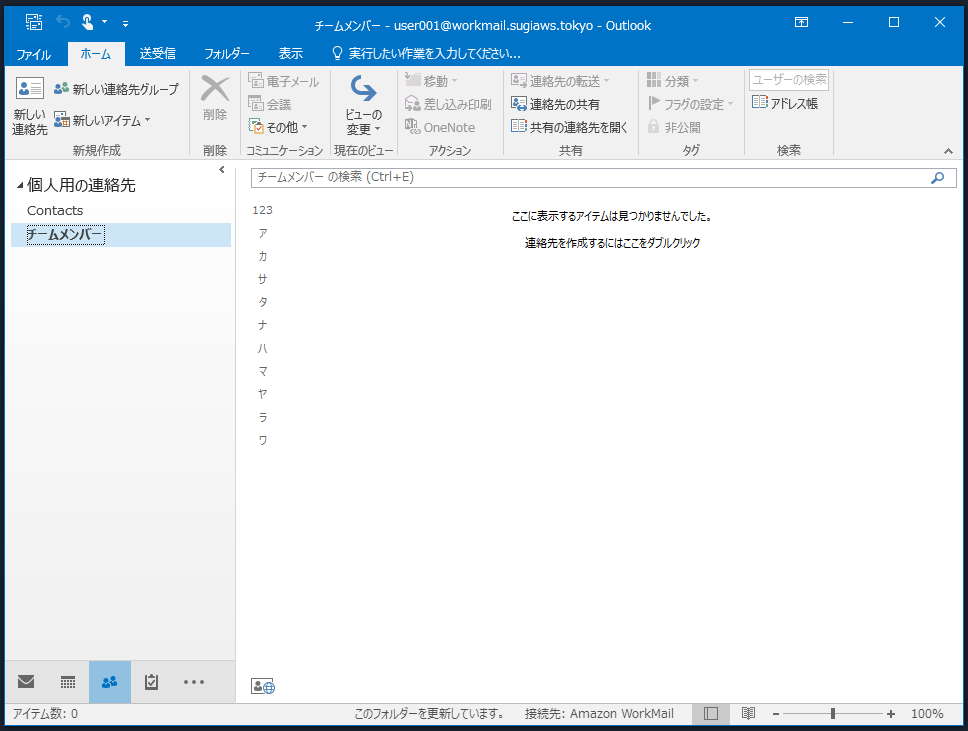Open フラグの設定 flag dropdown
968x731 pixels.
(690, 104)
